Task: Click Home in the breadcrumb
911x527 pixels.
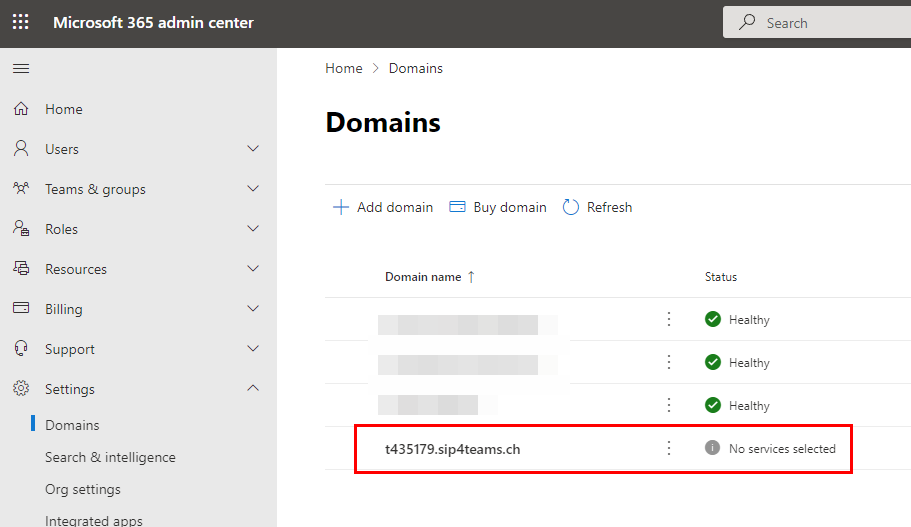Action: pos(343,68)
